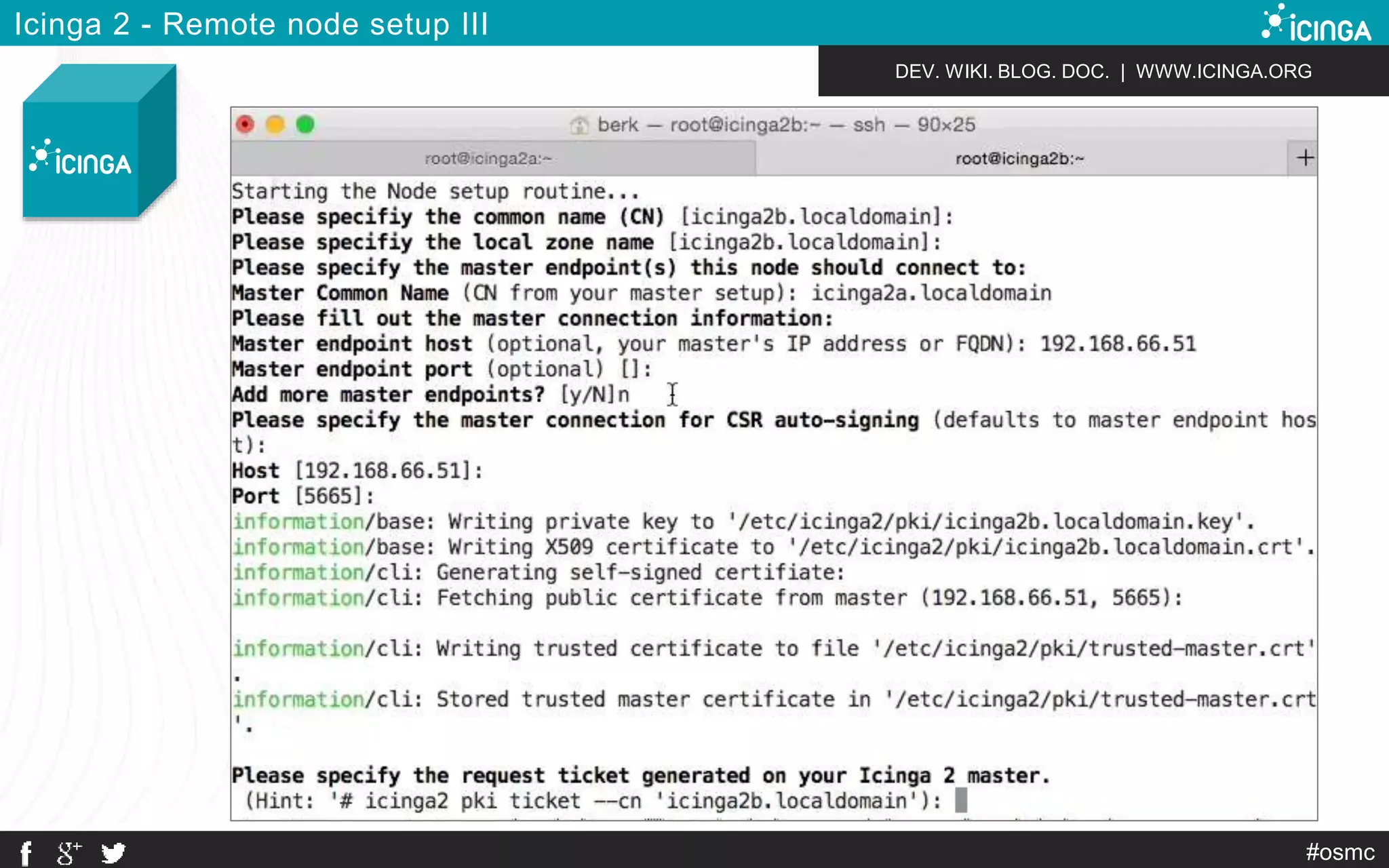
Task: Click 'Fetching public certificate from master' line
Action: point(707,598)
